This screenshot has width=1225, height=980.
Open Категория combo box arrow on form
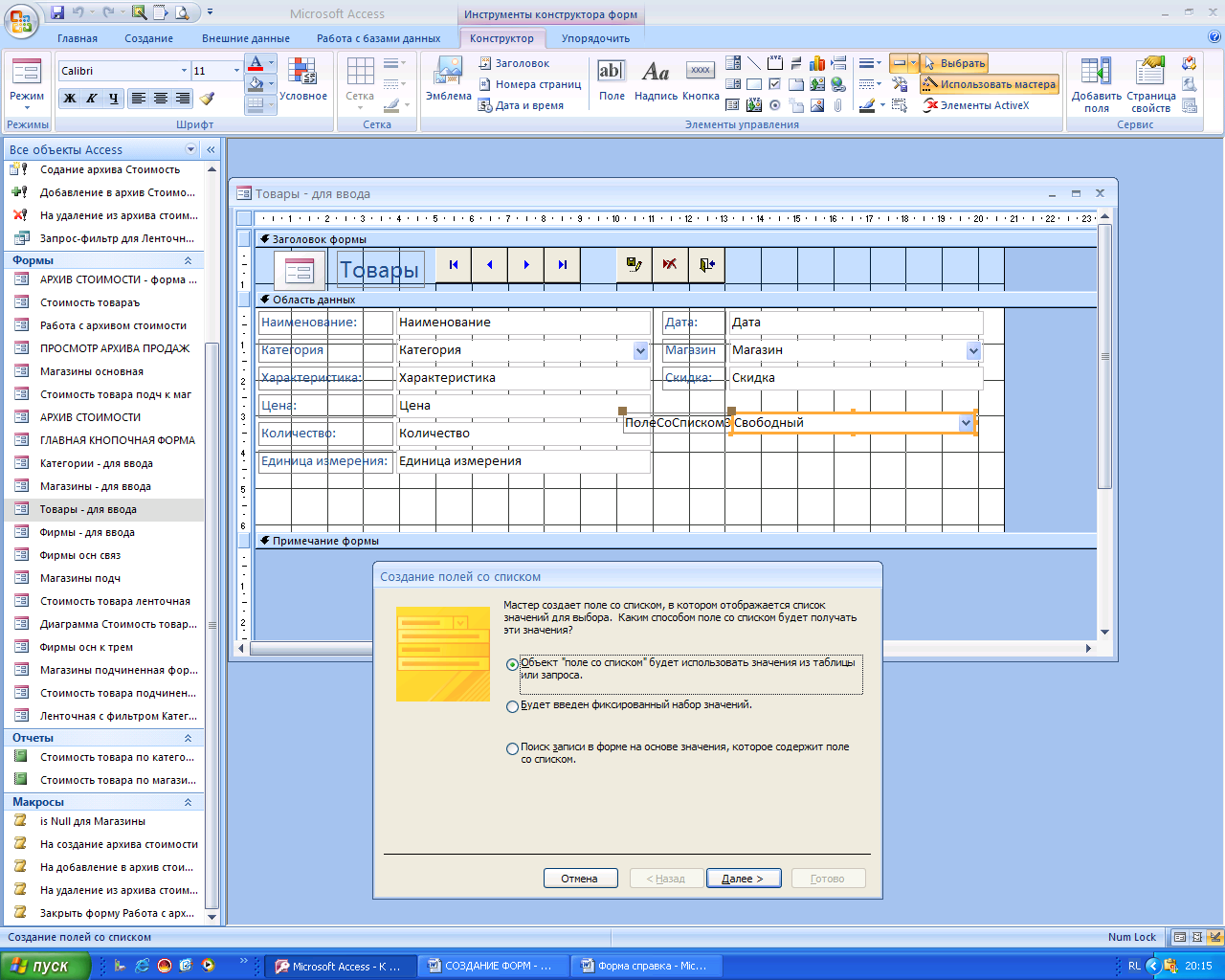coord(640,351)
